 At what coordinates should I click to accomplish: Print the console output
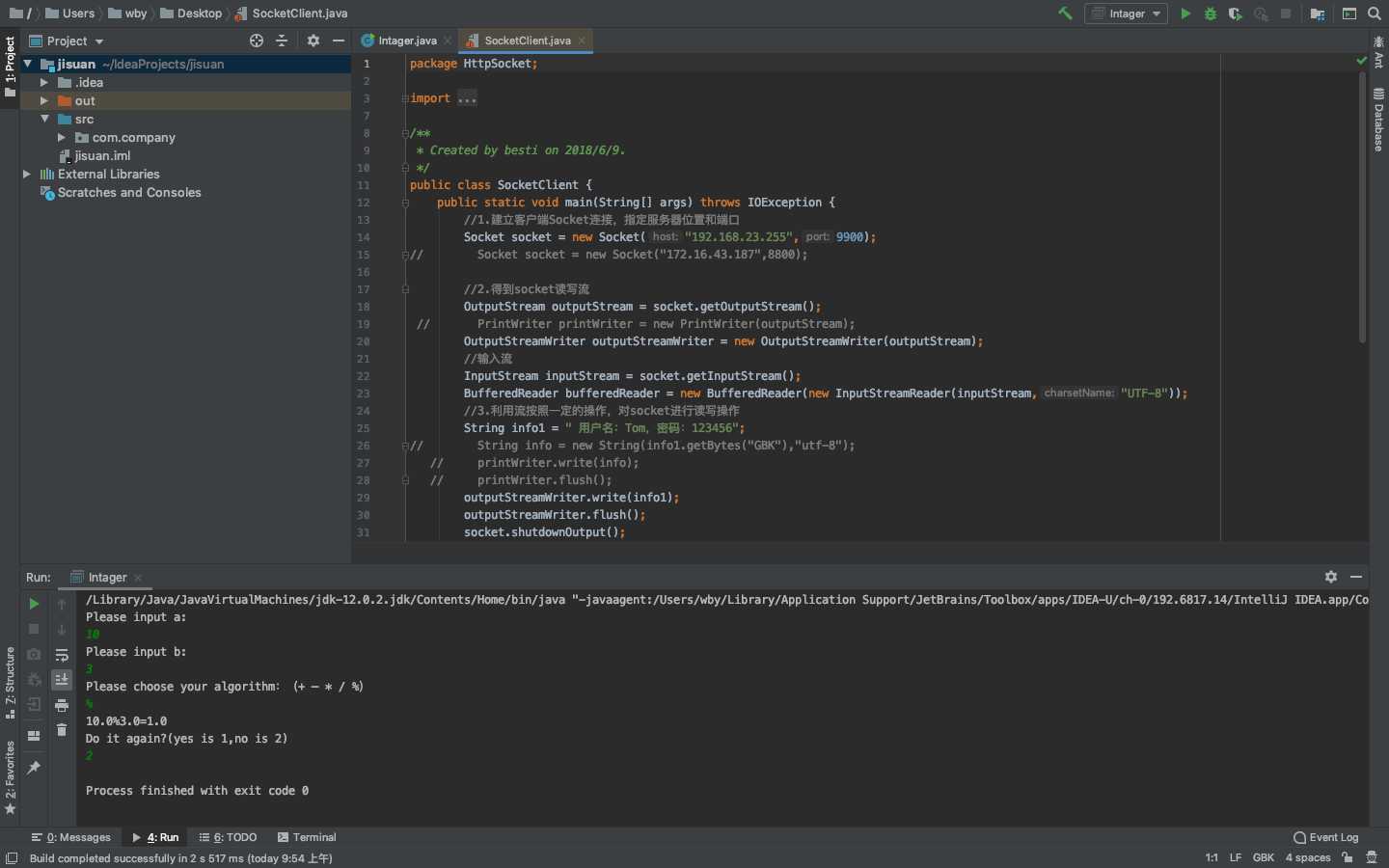pos(62,705)
